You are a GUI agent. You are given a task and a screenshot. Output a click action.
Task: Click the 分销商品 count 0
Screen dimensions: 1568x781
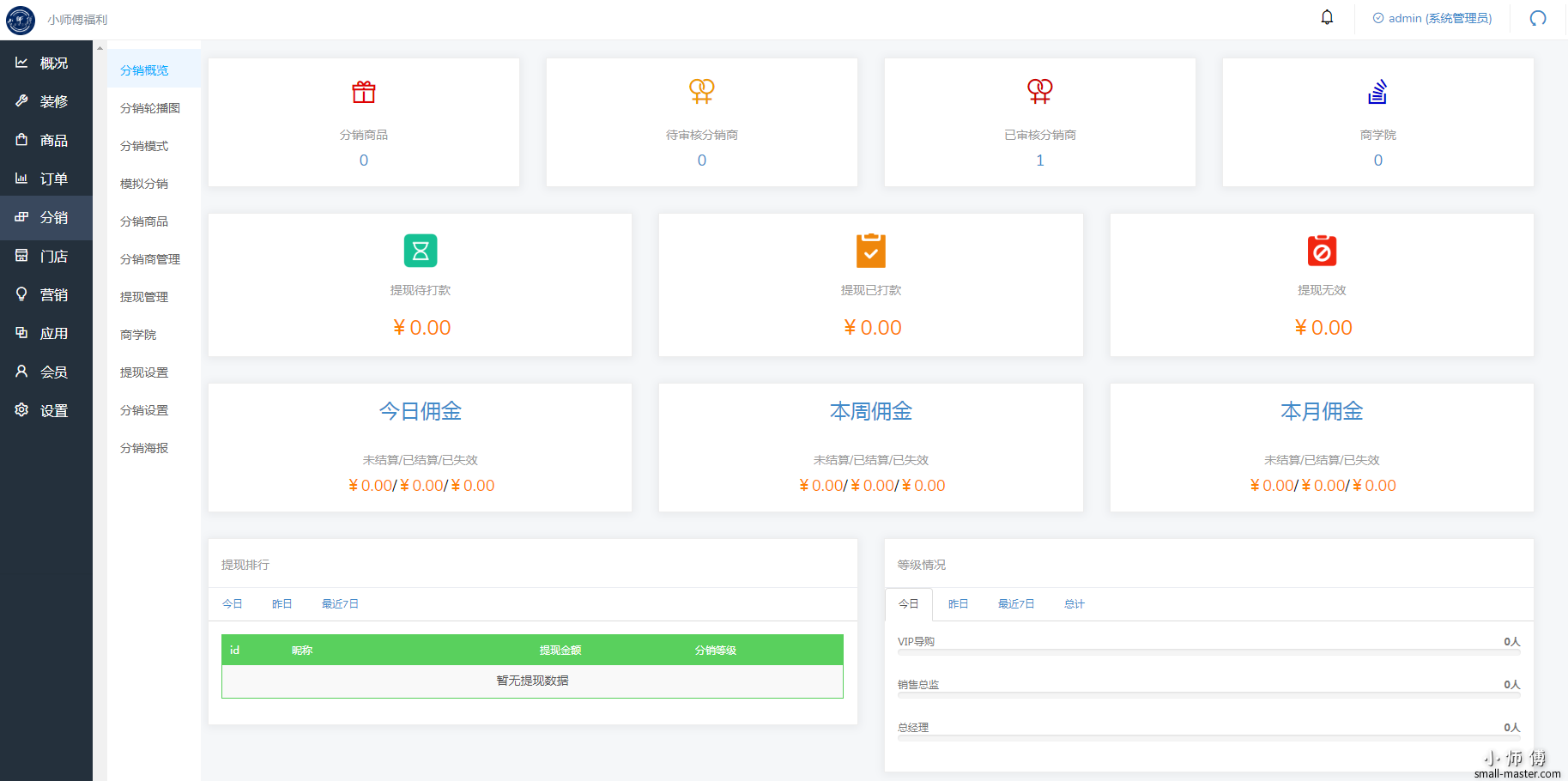click(x=364, y=160)
